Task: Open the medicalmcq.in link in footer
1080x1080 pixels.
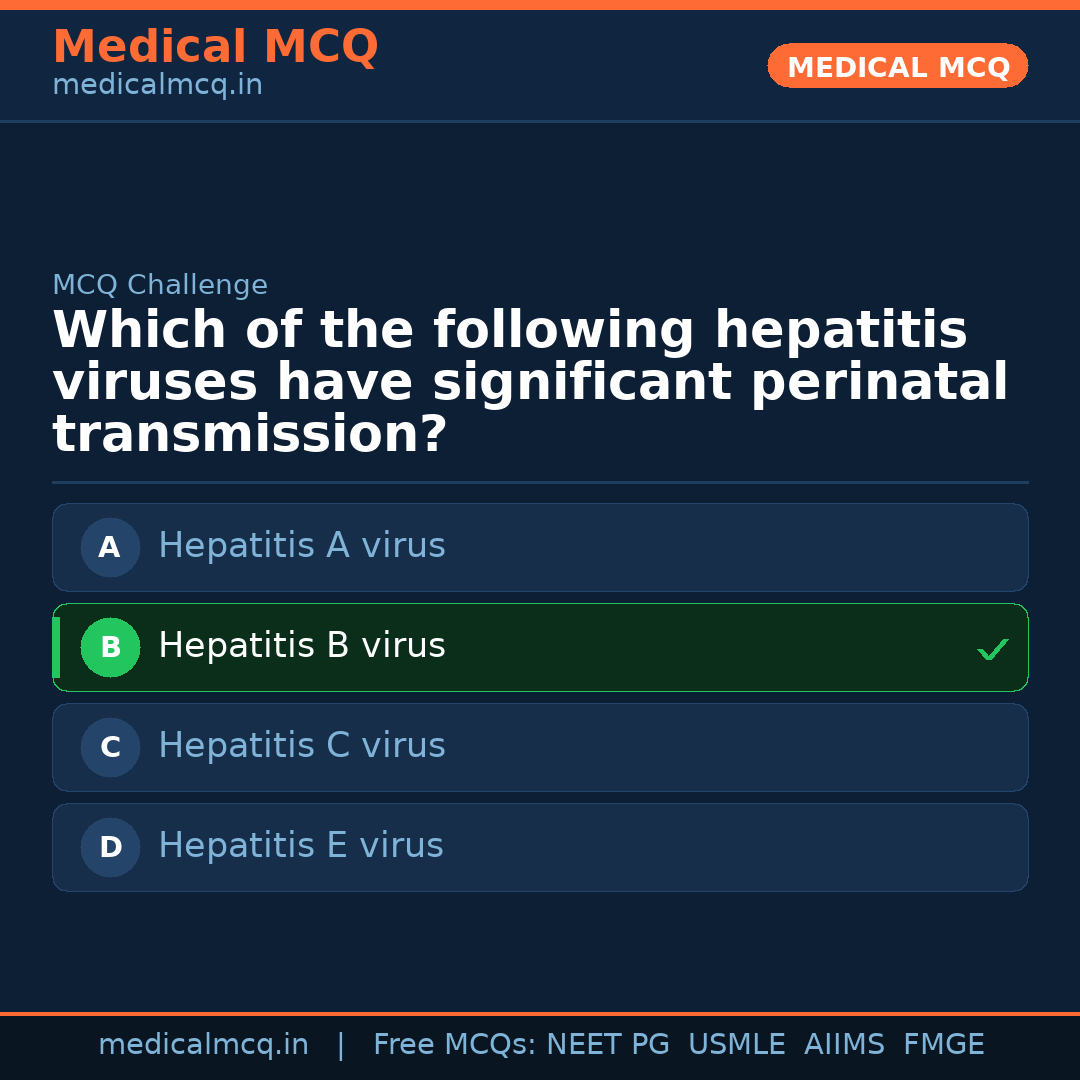Action: [203, 1045]
